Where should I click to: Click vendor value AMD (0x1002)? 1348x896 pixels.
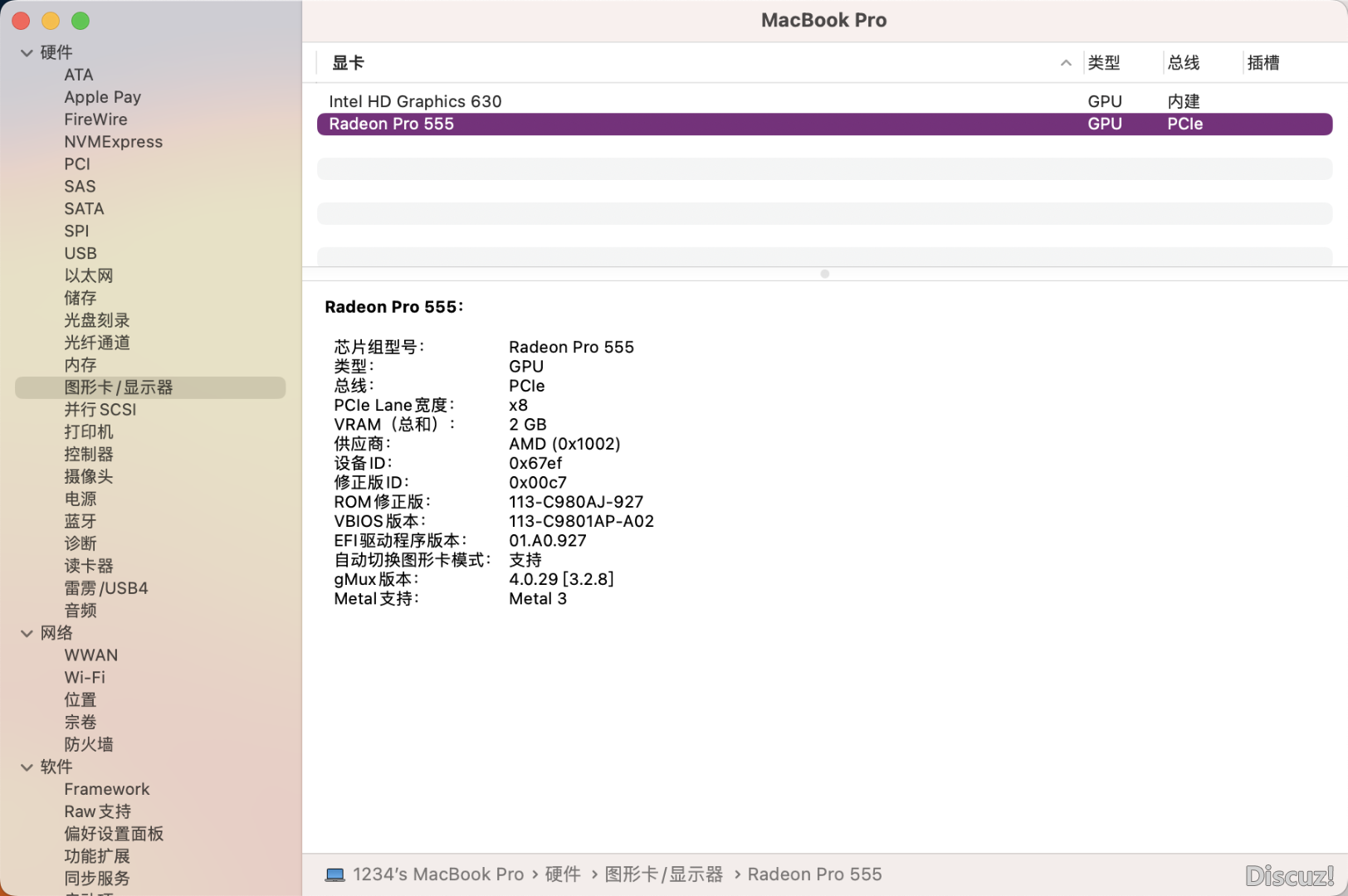564,444
